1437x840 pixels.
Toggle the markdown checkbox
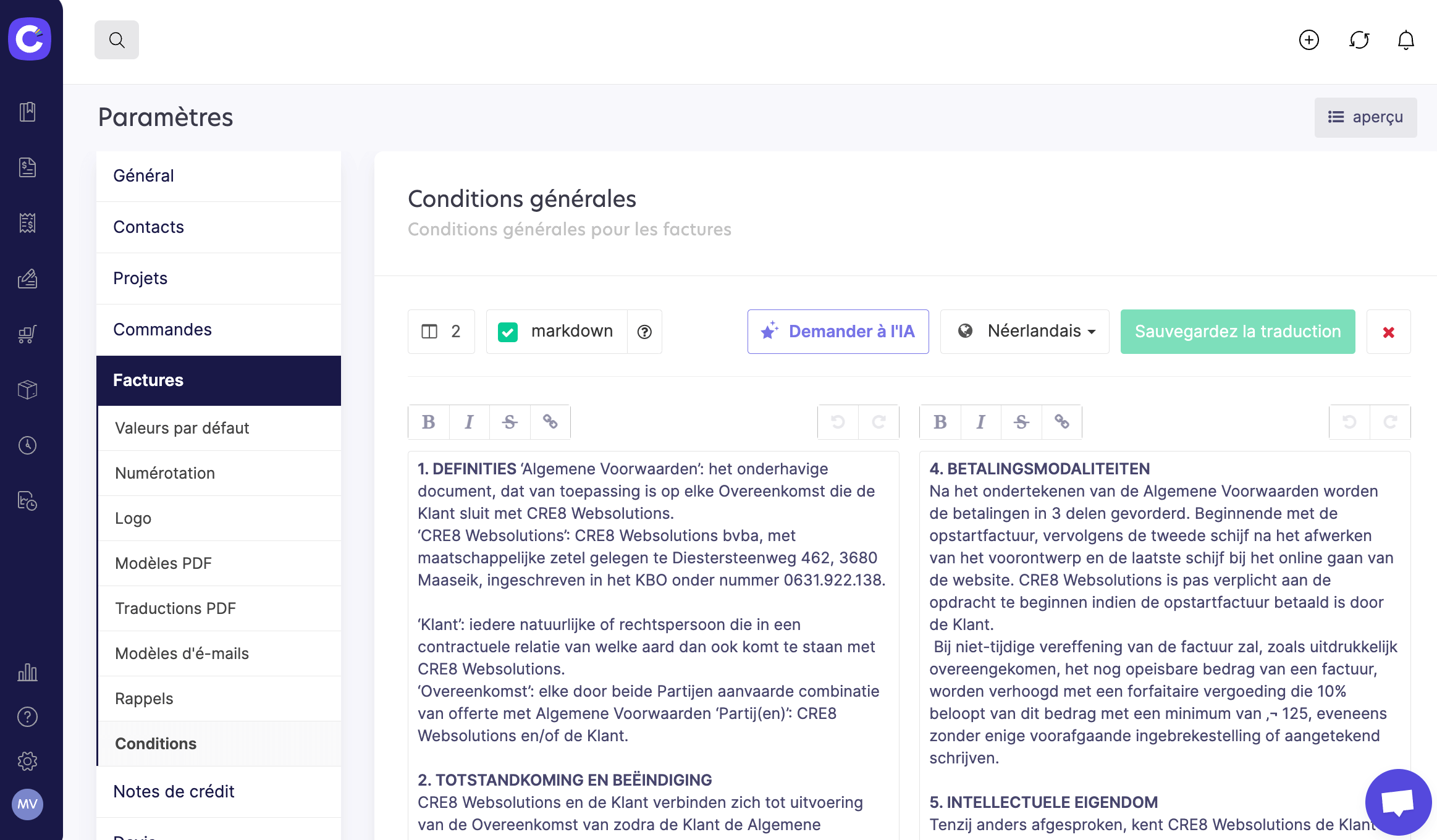pyautogui.click(x=508, y=332)
